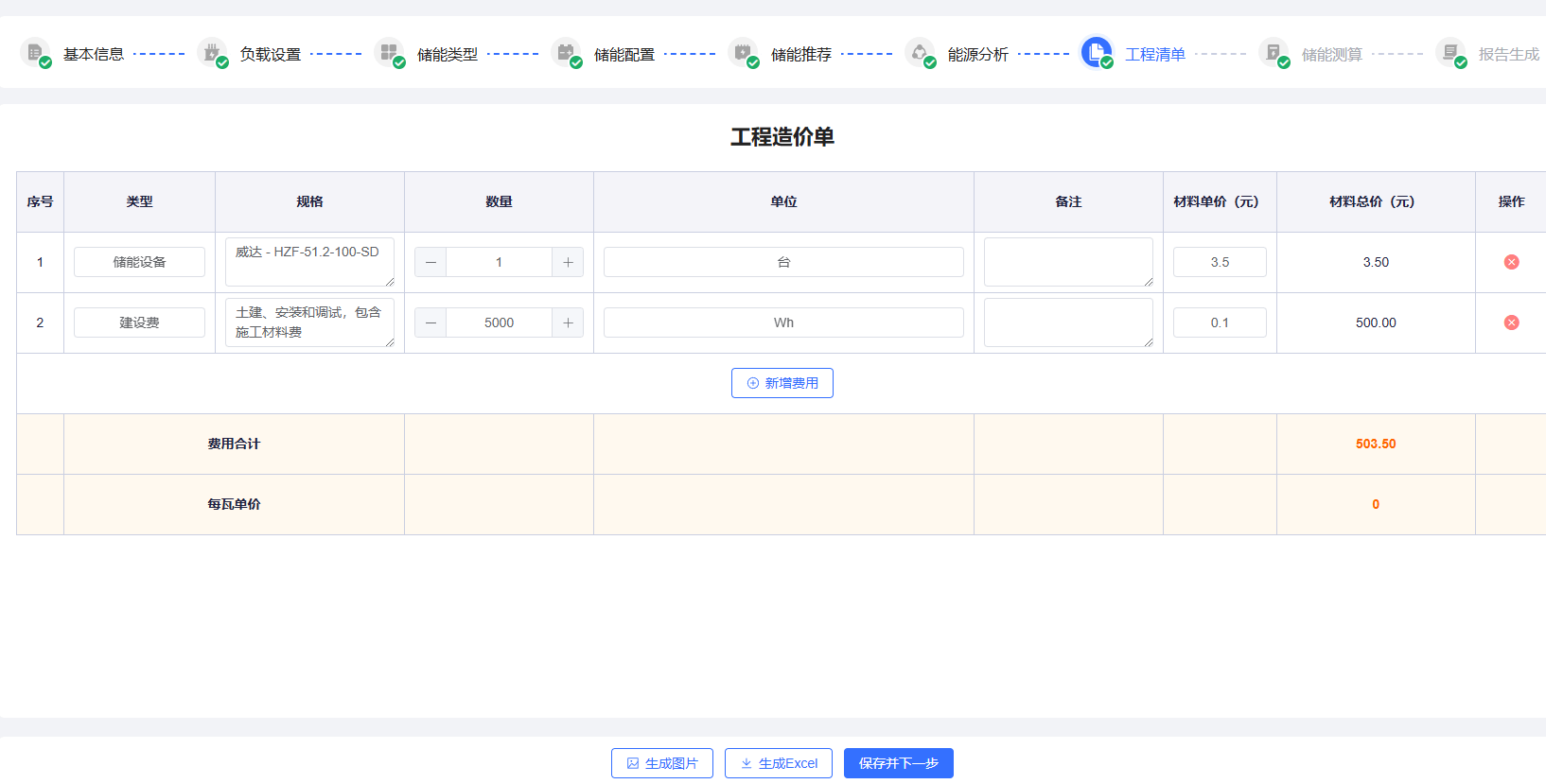Click cost total value 503.50
The height and width of the screenshot is (784, 1546).
pyautogui.click(x=1376, y=444)
